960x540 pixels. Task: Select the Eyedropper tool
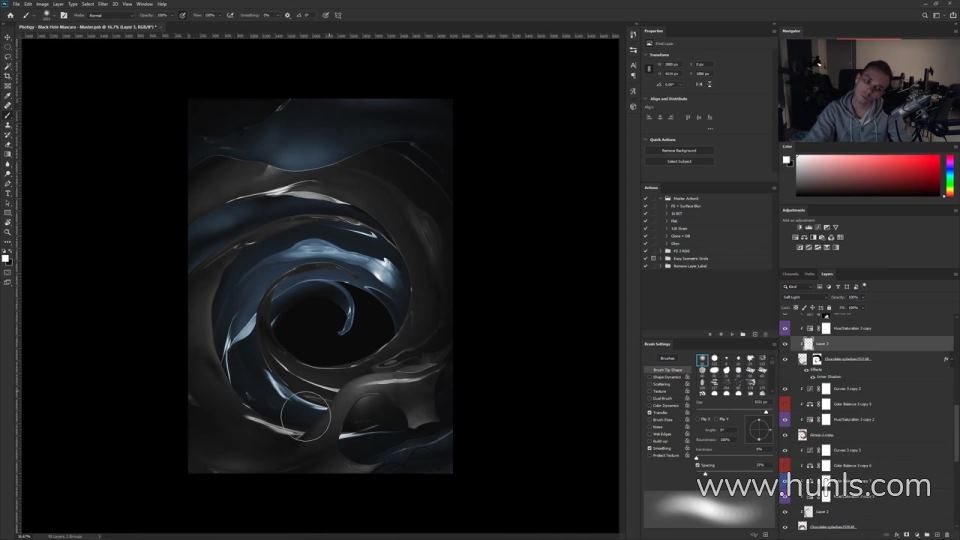pyautogui.click(x=8, y=95)
